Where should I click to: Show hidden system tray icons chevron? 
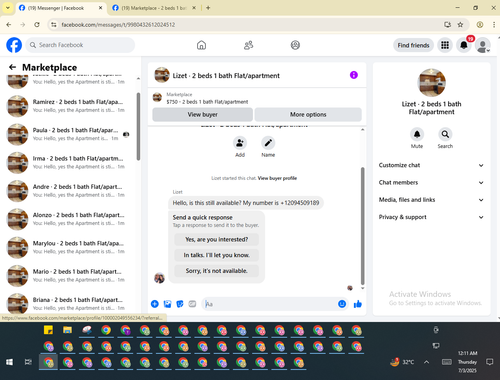(x=426, y=362)
